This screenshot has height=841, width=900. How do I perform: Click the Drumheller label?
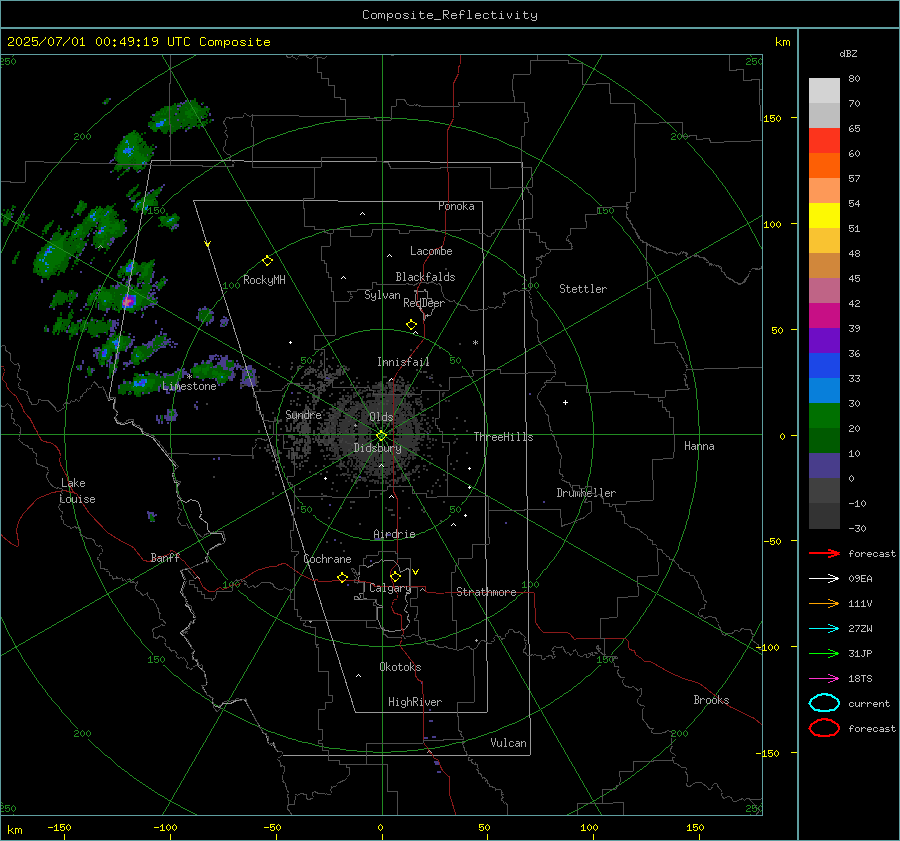586,493
